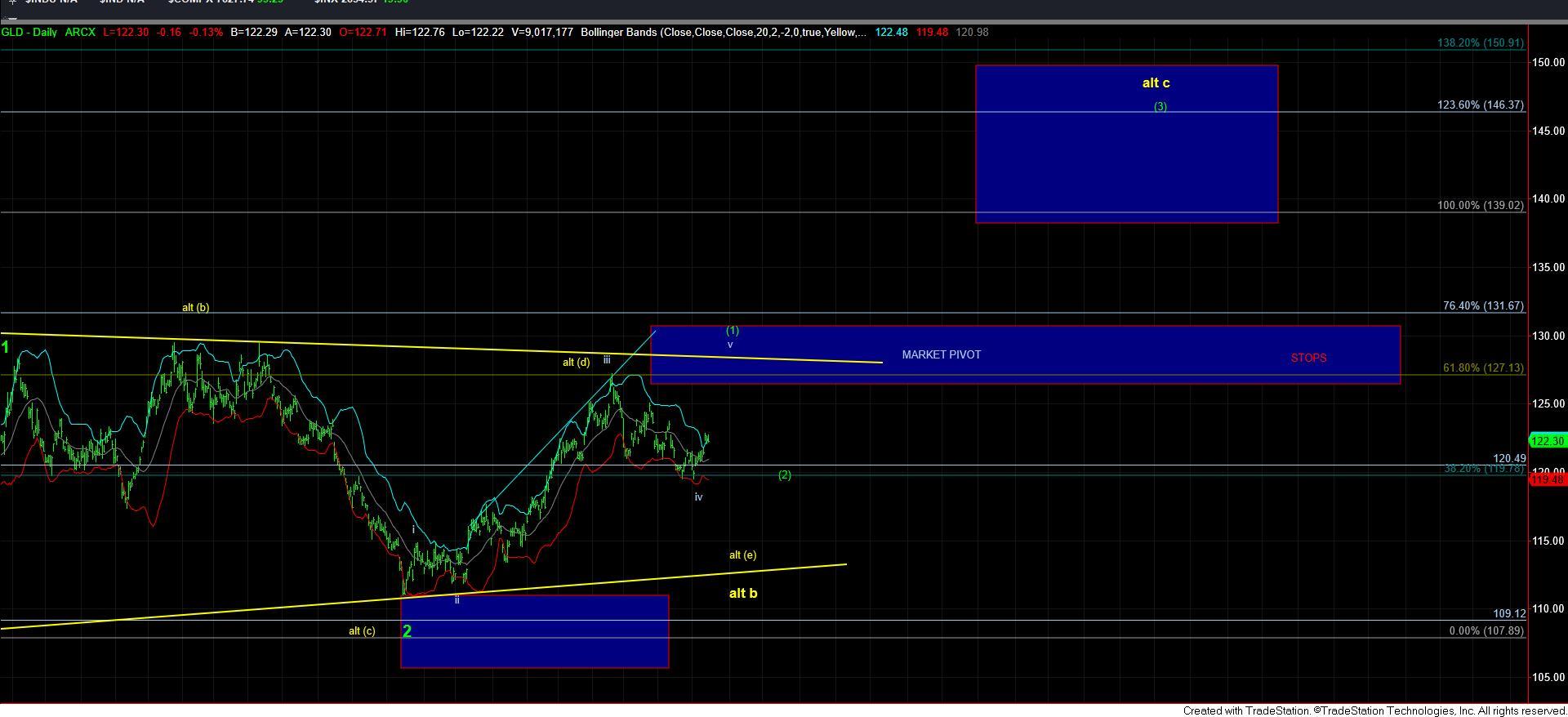Click the 76.40% (131.67) Fibonacci label
Viewport: 1568px width, 717px height.
coord(1483,305)
